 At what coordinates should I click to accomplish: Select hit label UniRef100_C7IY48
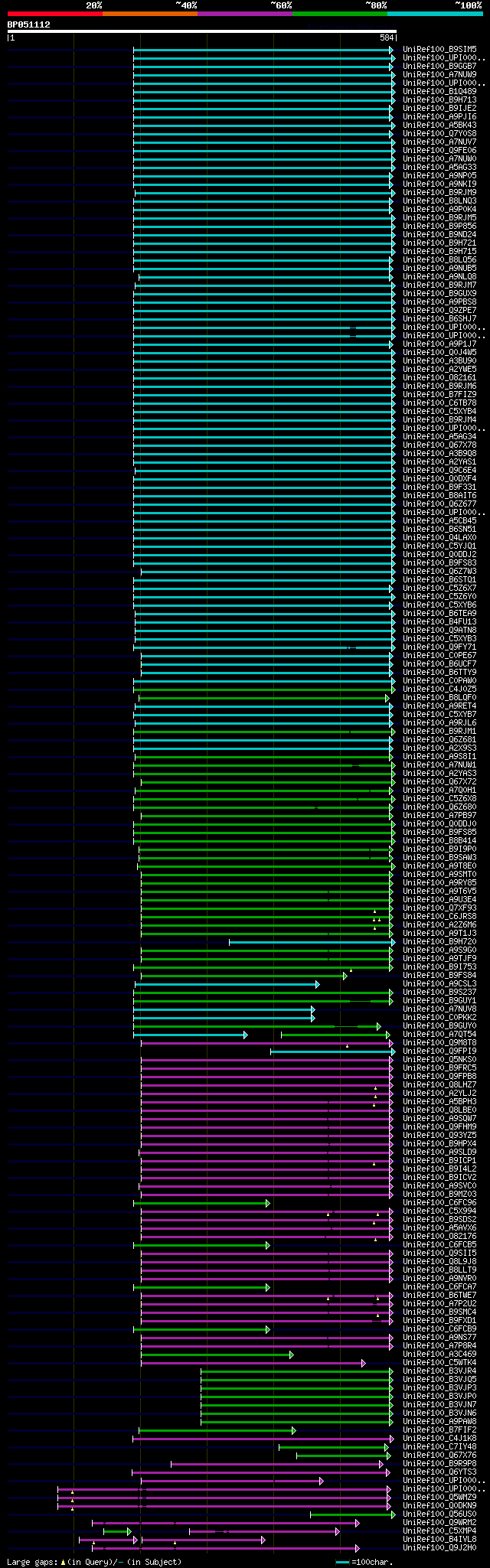[439, 1447]
